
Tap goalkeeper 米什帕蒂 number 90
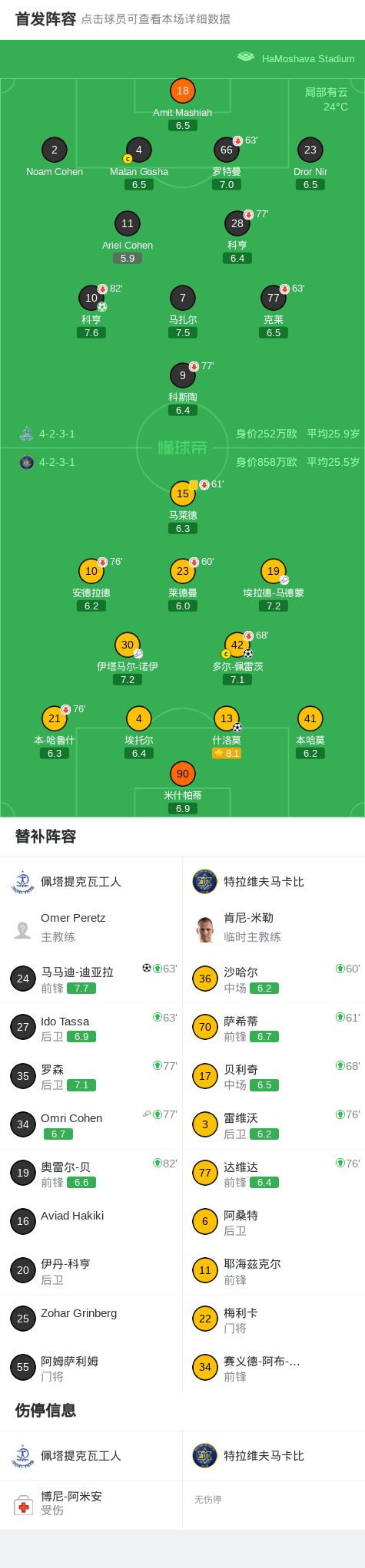[x=183, y=774]
